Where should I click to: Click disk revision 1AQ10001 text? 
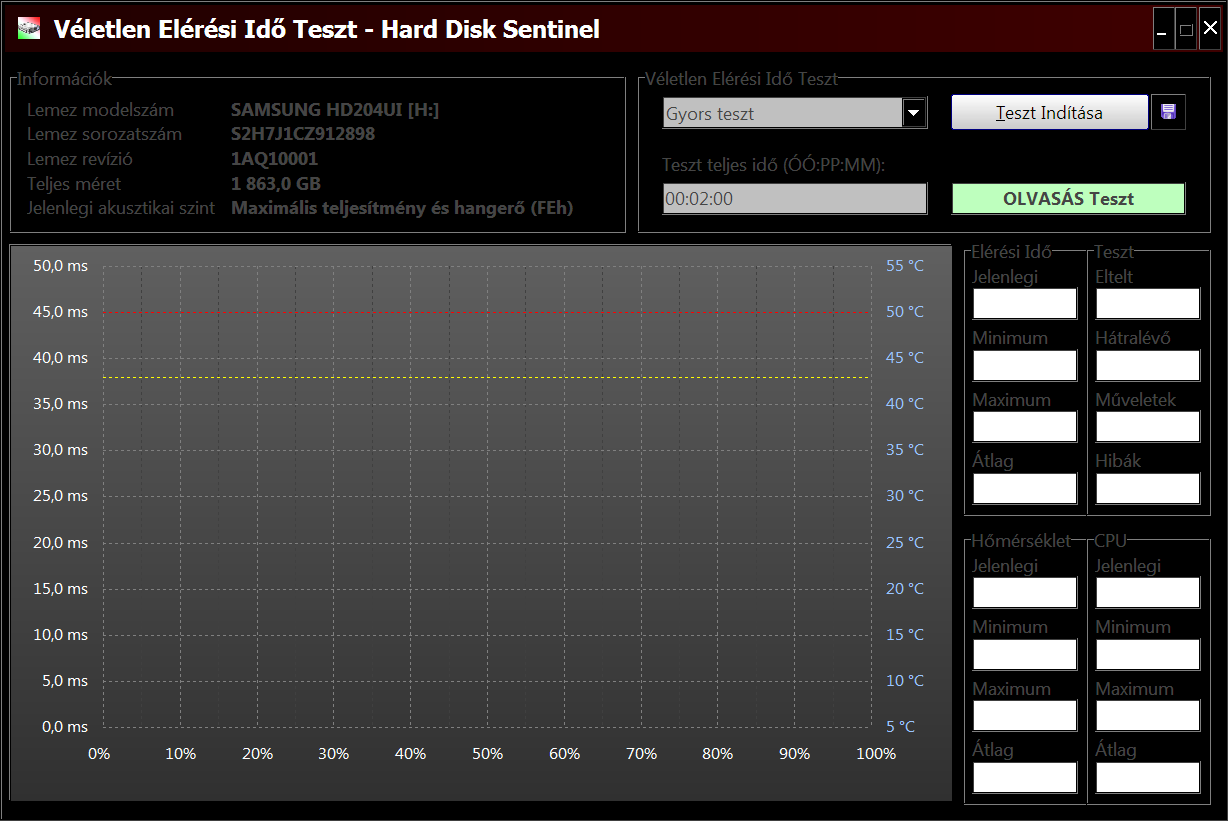[274, 159]
